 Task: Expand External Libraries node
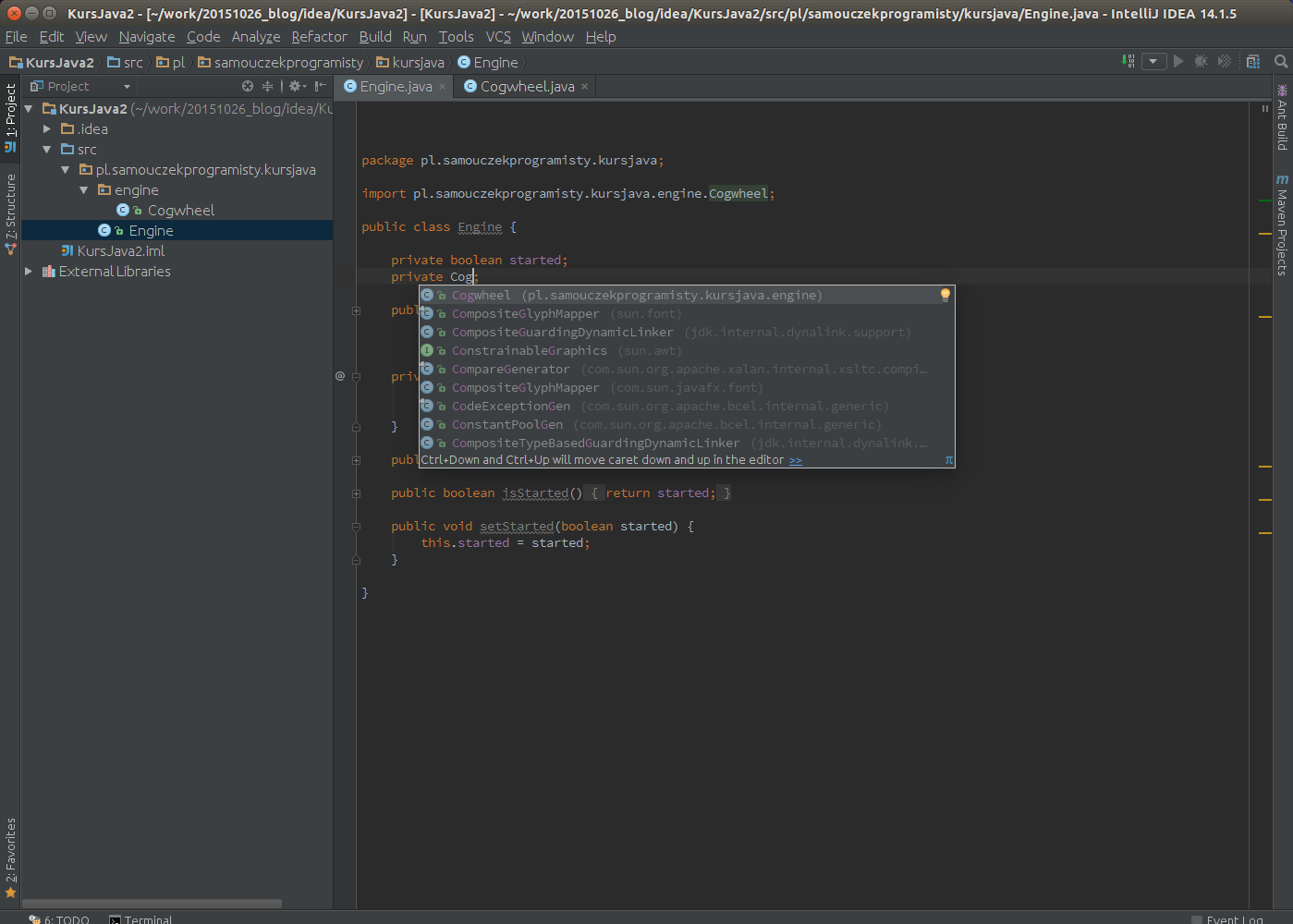(x=29, y=272)
